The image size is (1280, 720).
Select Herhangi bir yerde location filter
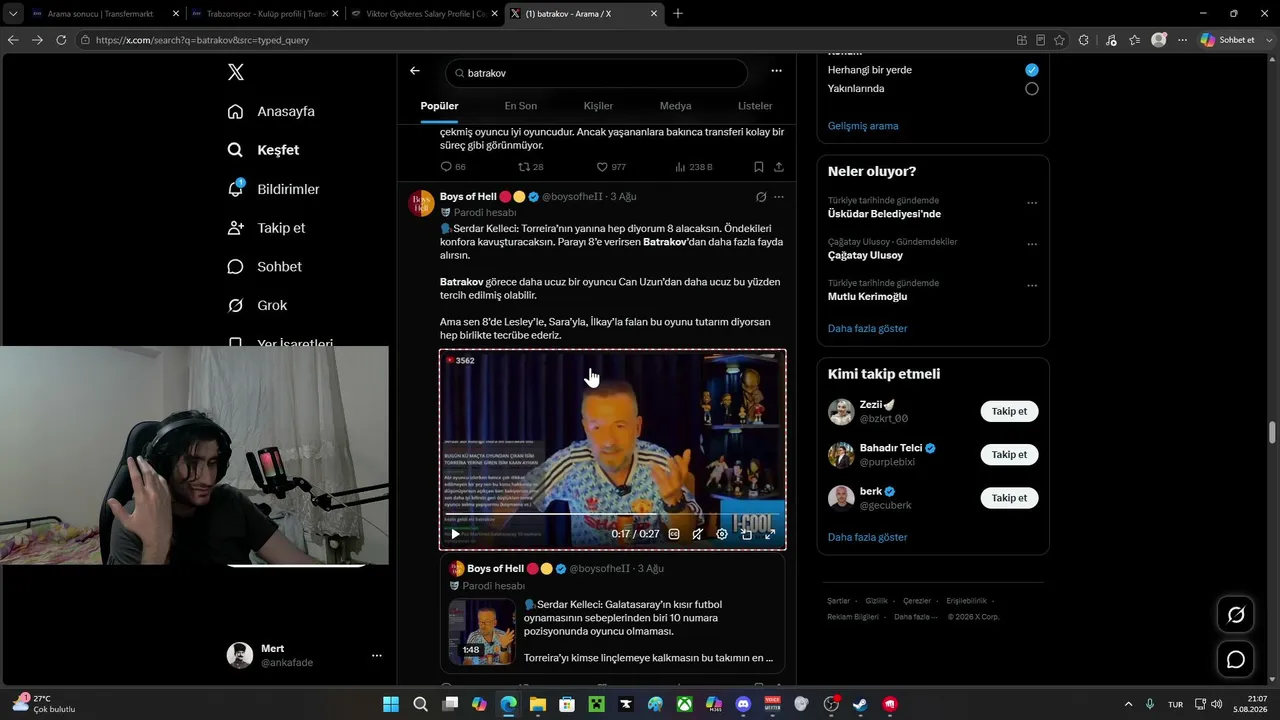coord(1032,70)
